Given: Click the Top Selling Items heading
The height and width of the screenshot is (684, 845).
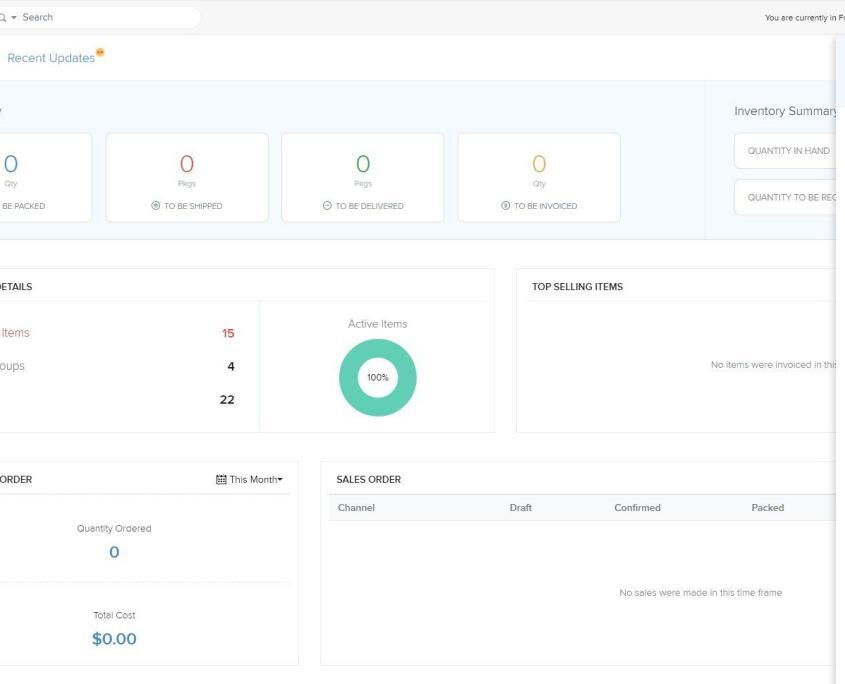Looking at the screenshot, I should pos(577,287).
